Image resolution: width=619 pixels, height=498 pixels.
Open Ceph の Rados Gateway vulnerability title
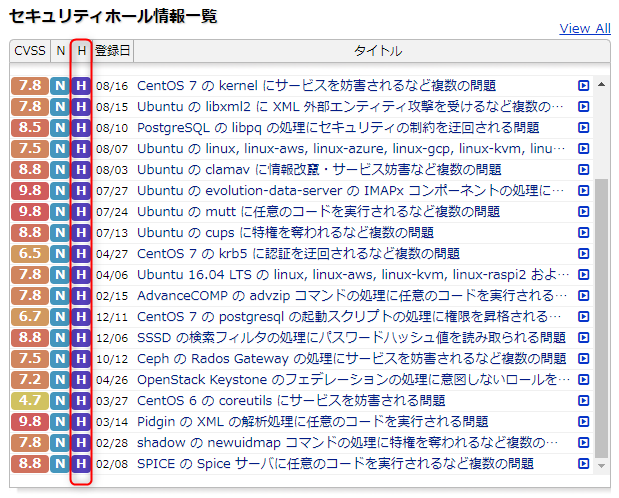pos(351,359)
